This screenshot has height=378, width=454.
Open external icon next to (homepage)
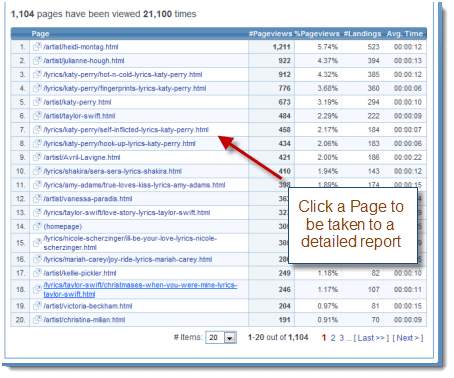tap(37, 227)
